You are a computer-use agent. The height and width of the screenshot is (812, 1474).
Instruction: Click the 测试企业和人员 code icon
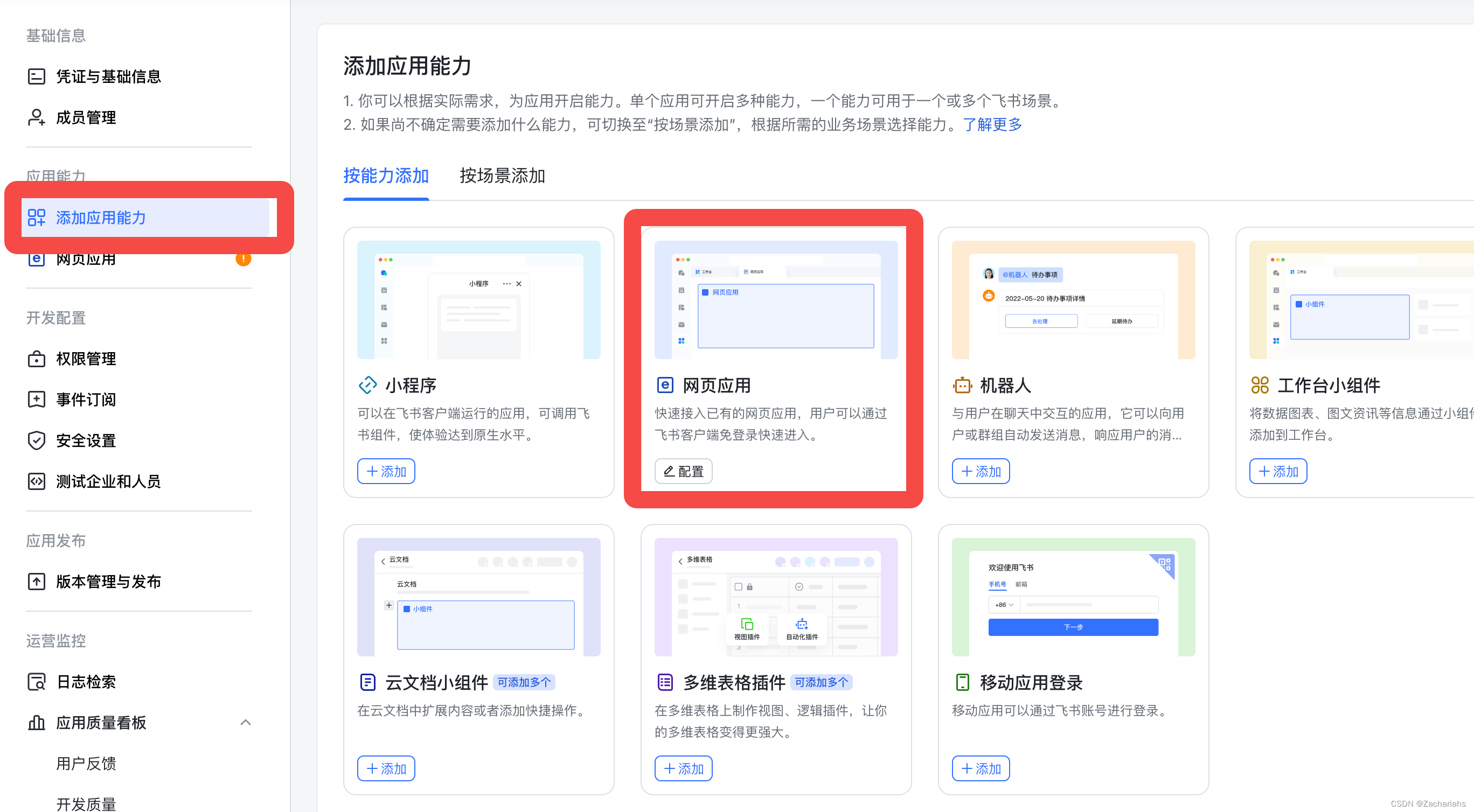[x=36, y=481]
